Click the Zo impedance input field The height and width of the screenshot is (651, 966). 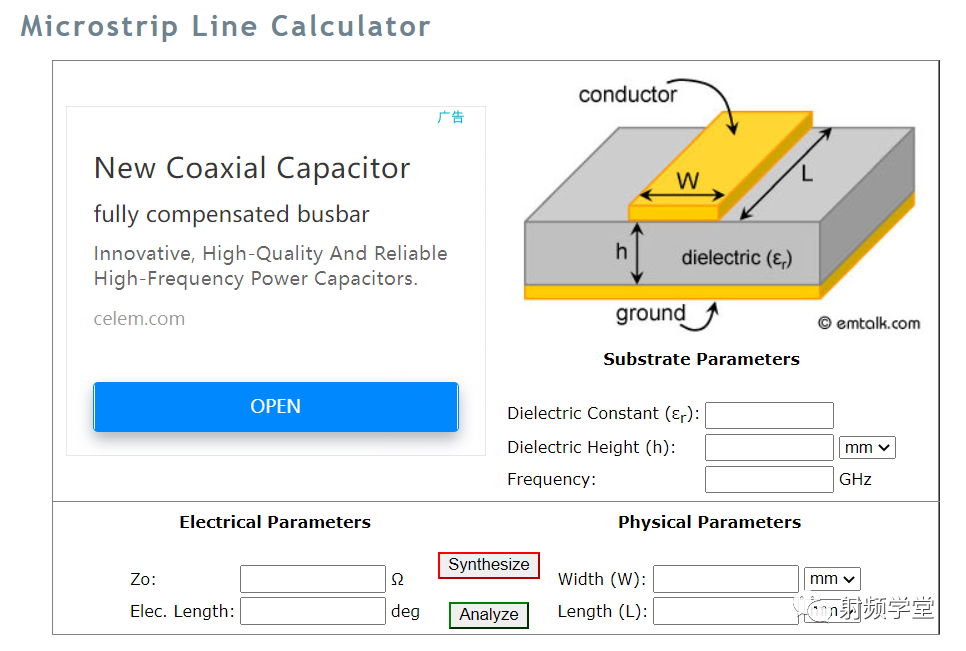coord(312,579)
